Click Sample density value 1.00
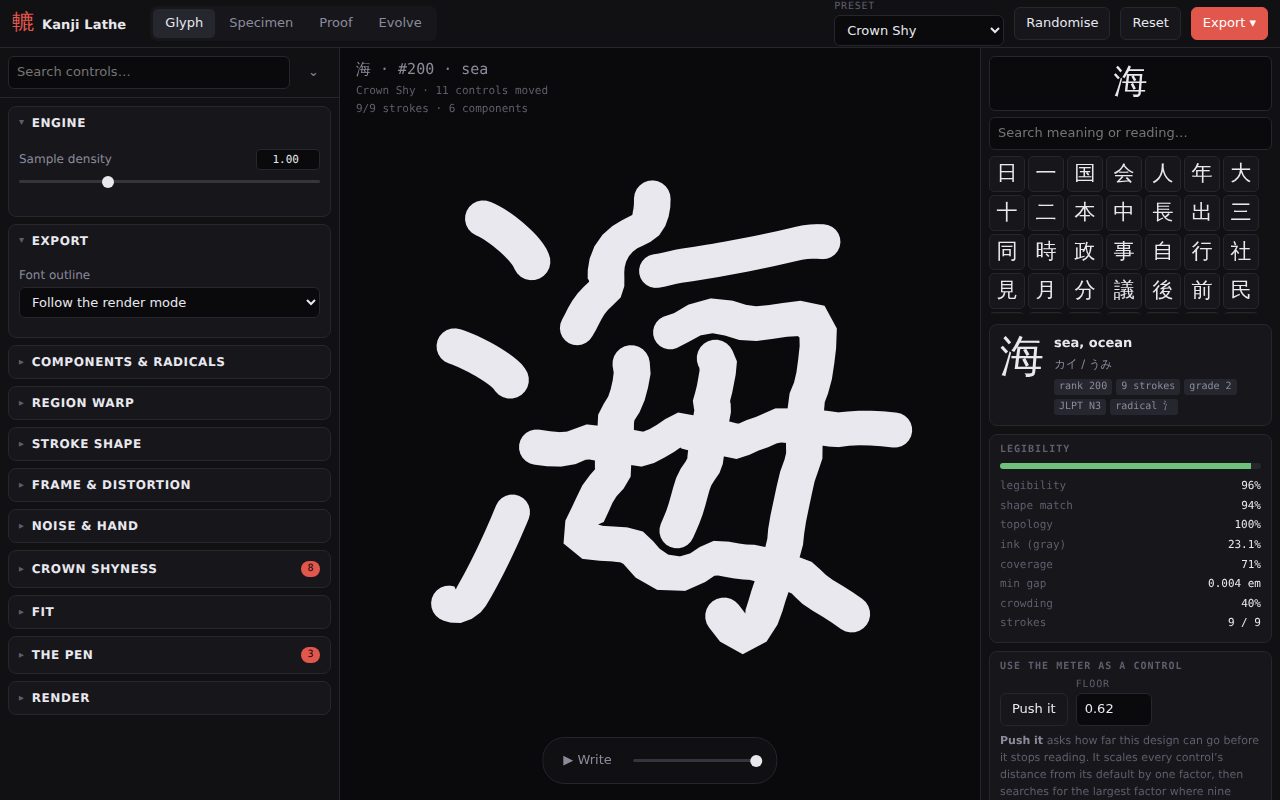Viewport: 1280px width, 800px height. [x=288, y=159]
